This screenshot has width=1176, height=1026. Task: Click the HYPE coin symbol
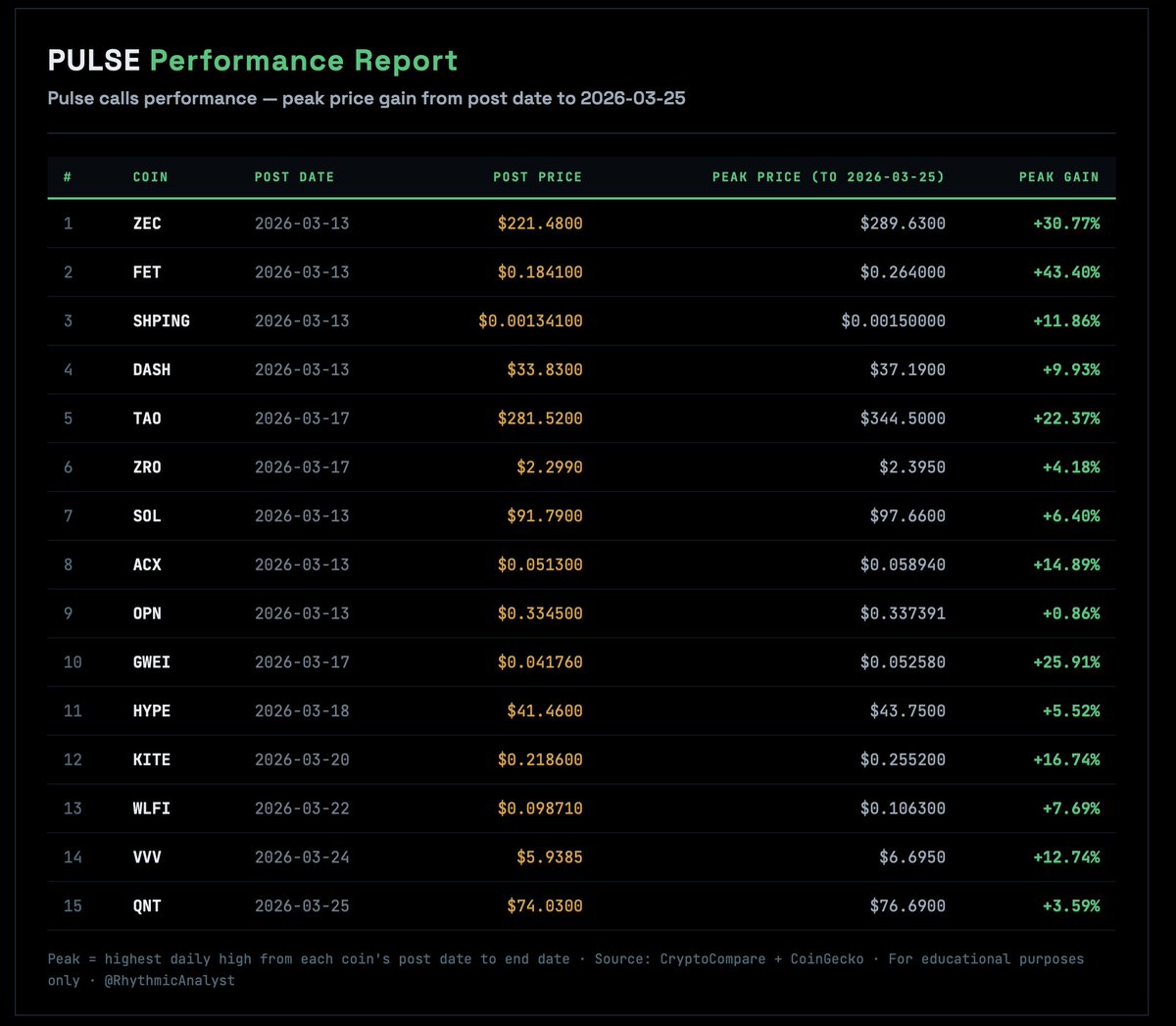(x=151, y=710)
